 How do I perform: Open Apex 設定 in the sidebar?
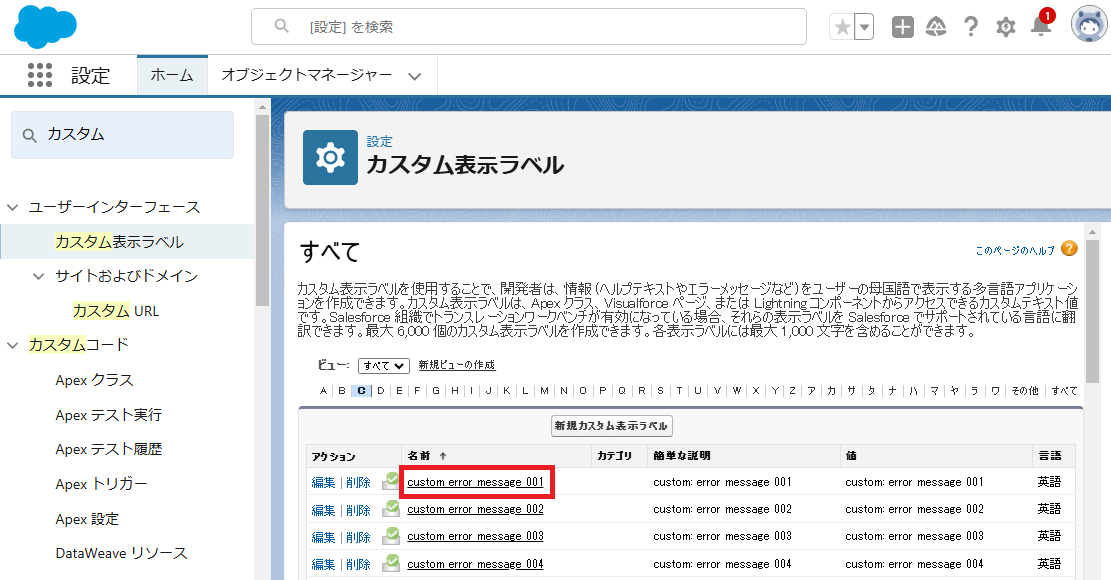coord(87,519)
